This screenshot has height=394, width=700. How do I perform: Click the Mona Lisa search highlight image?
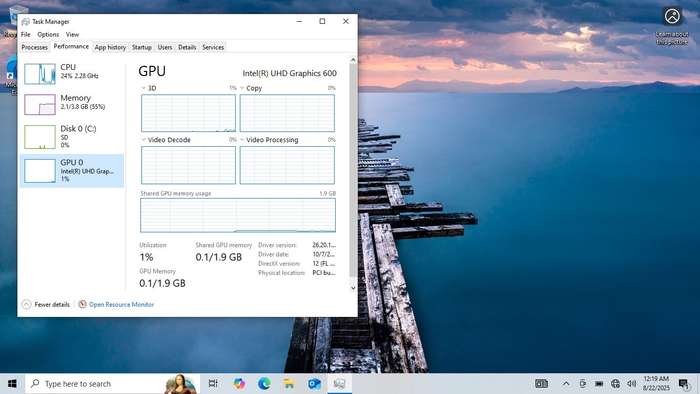180,384
